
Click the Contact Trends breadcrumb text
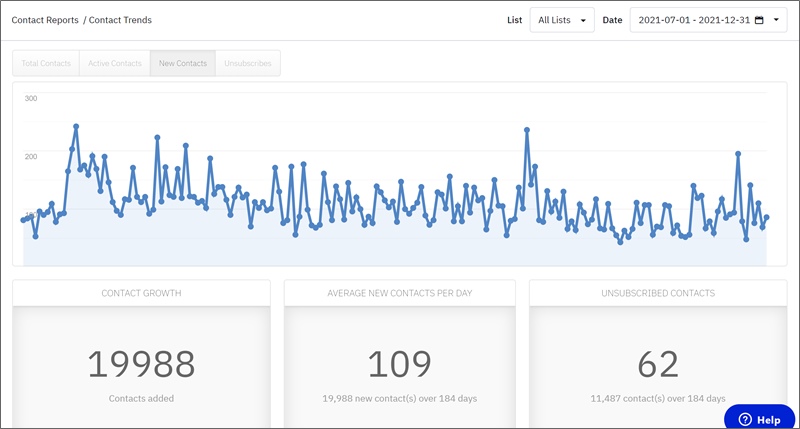click(120, 20)
